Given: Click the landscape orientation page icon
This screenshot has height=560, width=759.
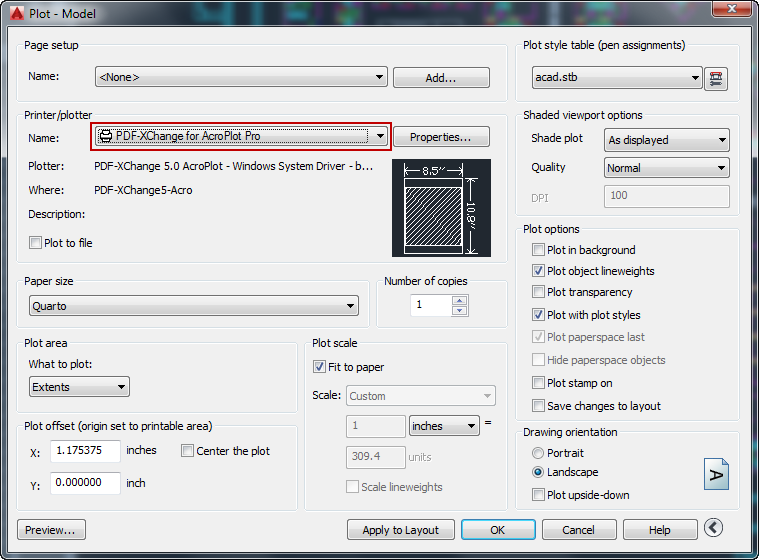Looking at the screenshot, I should coord(716,474).
